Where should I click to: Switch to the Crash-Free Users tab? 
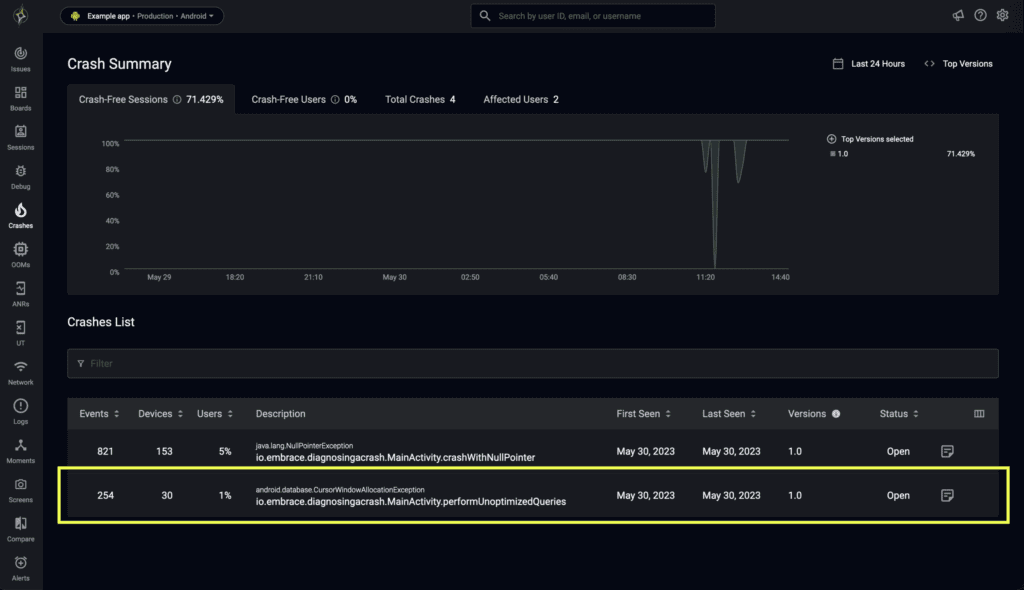tap(304, 100)
